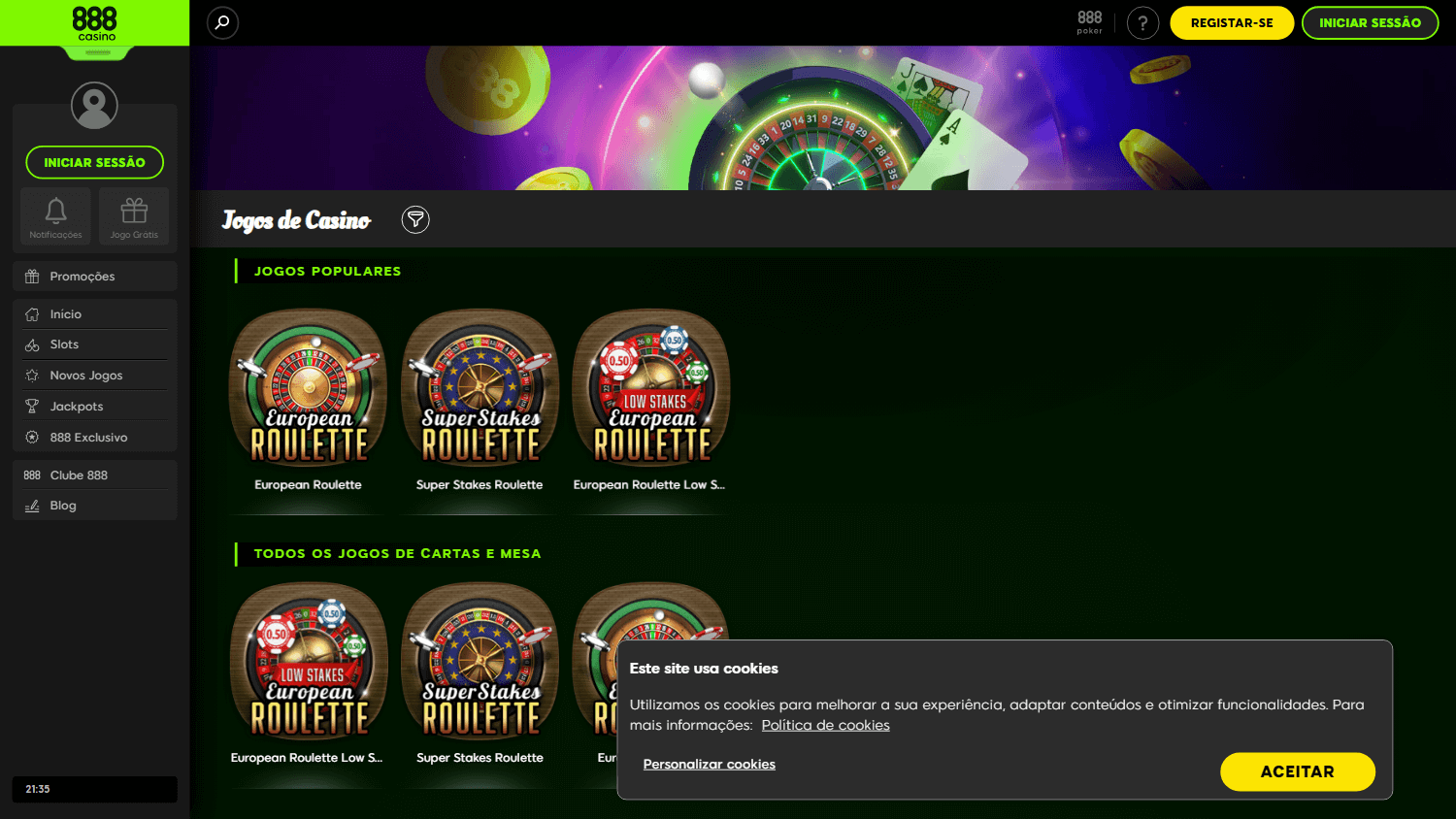Viewport: 1456px width, 819px height.
Task: Open Política de cookies link
Action: click(825, 725)
